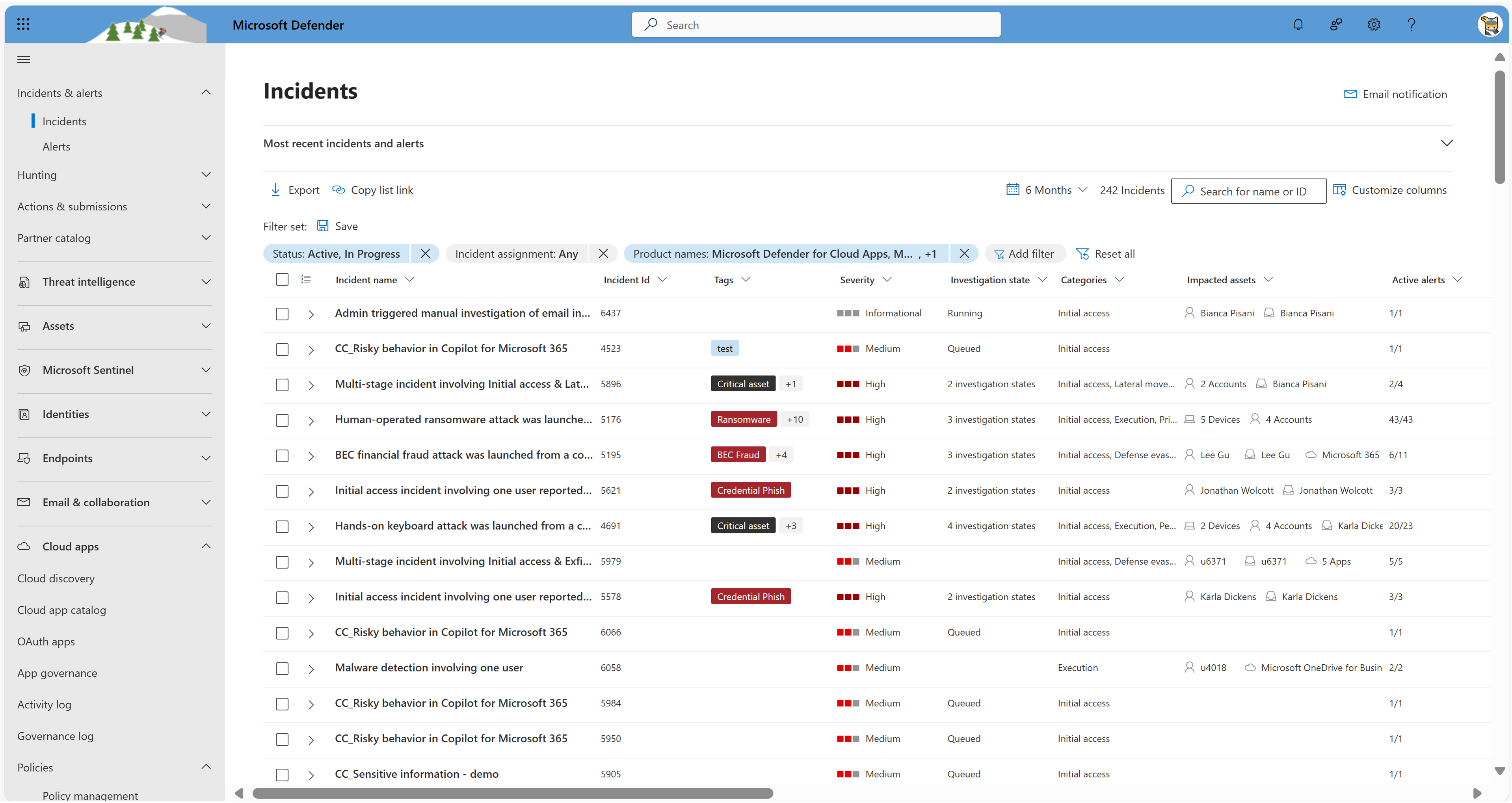Screen dimensions: 1512x803
Task: Click the Email & collaboration envelope icon
Action: tap(24, 502)
